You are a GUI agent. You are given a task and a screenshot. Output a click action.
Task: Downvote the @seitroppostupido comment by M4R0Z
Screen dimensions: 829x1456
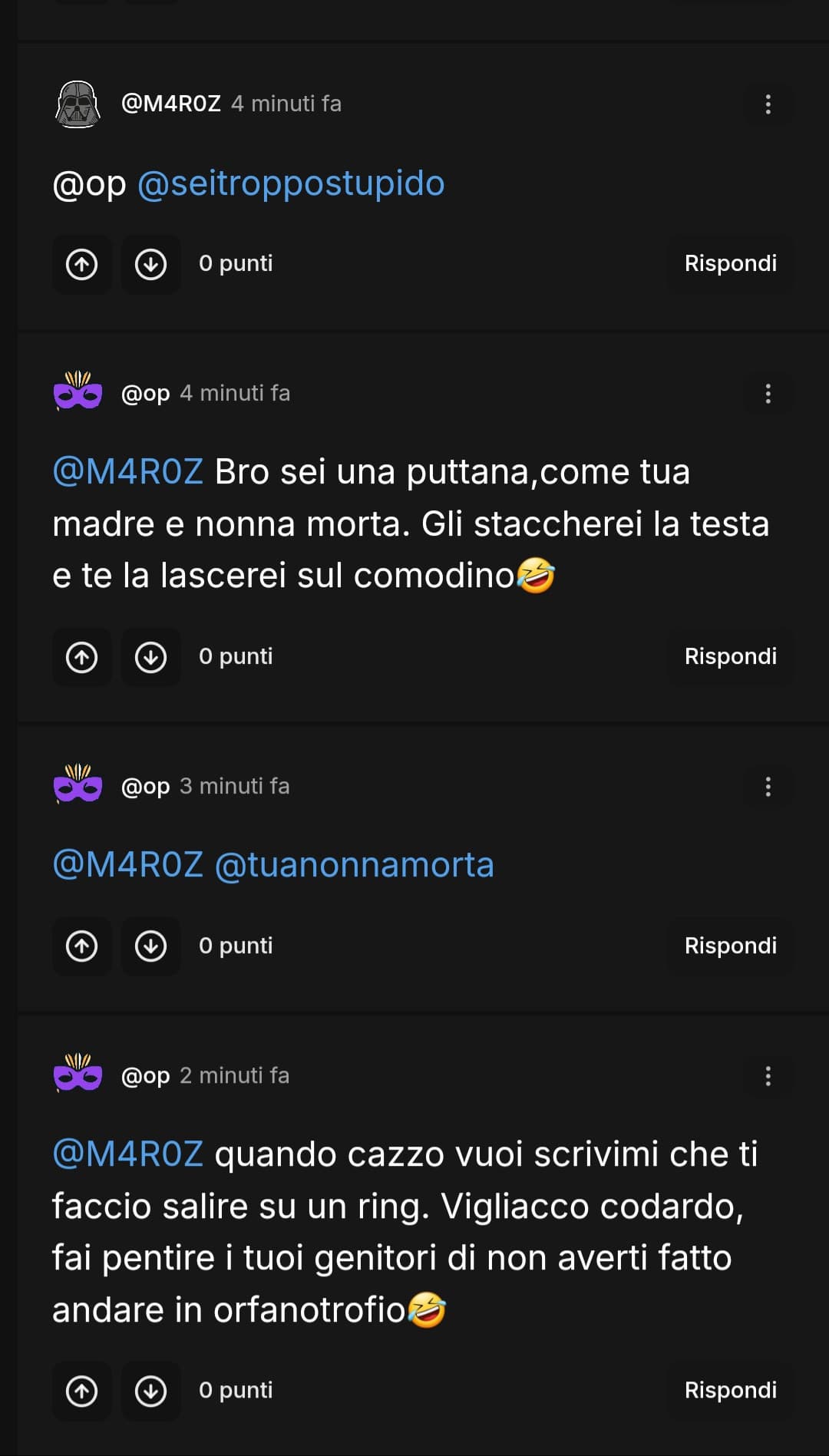coord(151,264)
